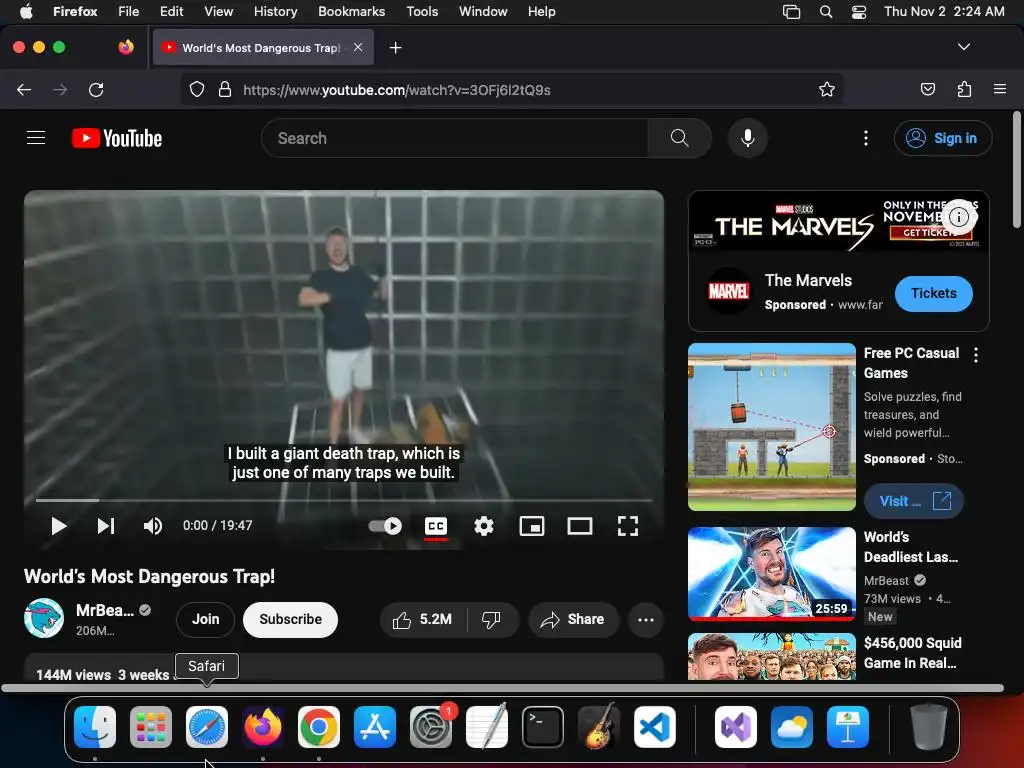Open MrBeast channel avatar
The height and width of the screenshot is (768, 1024).
[x=44, y=618]
